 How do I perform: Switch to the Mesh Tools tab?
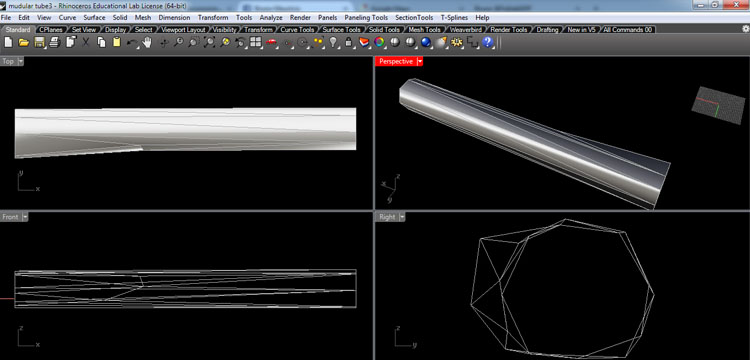[424, 30]
